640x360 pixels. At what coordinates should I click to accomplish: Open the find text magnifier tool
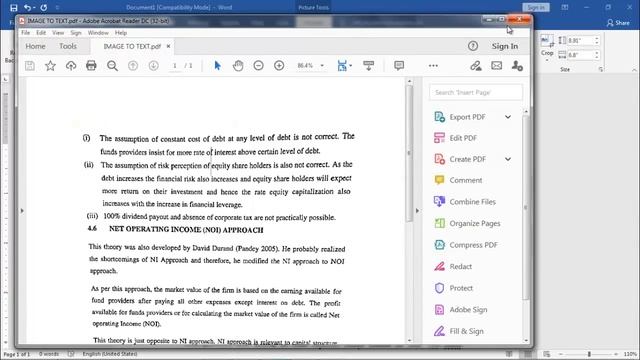112,66
